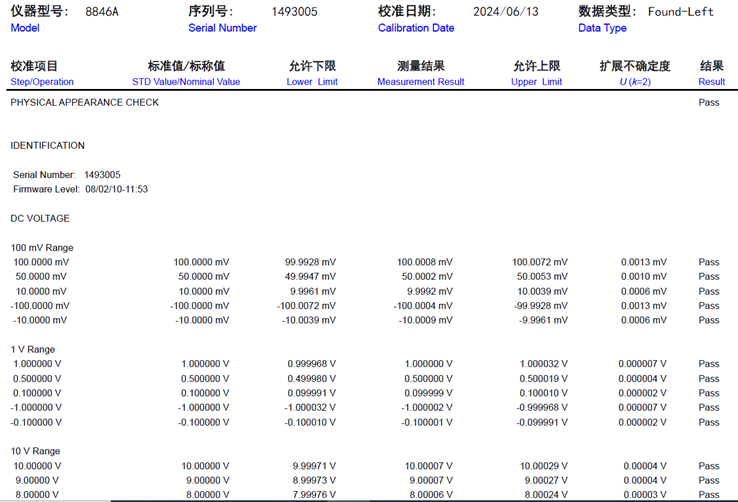
Task: Click uncertainty 0.00003 V
Action: click(x=645, y=495)
